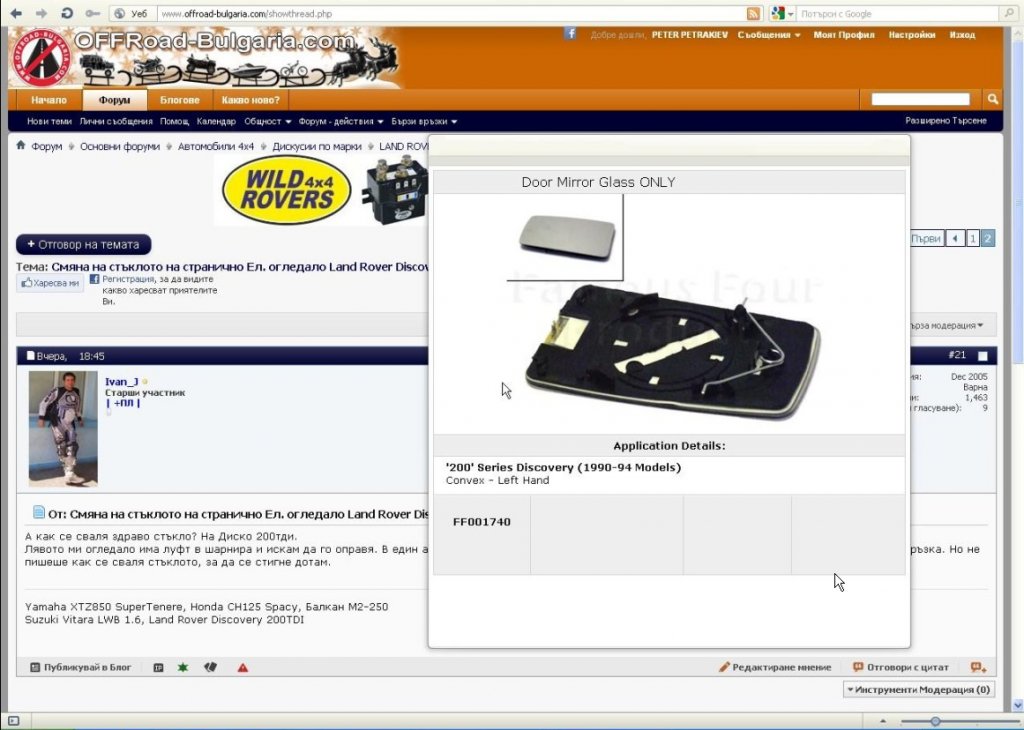Click the key icon in browser toolbar
This screenshot has width=1024, height=730.
click(92, 13)
